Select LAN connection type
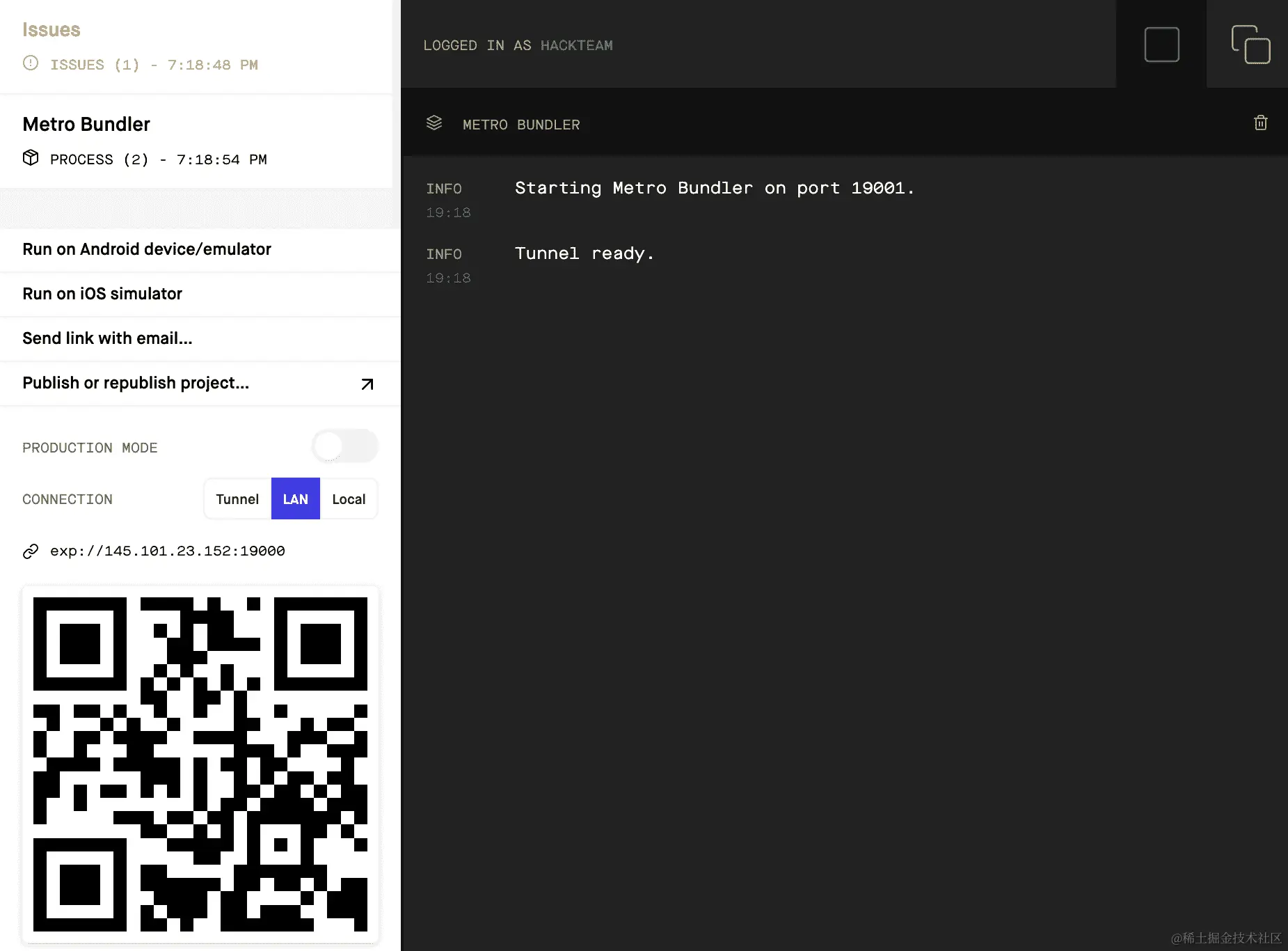The width and height of the screenshot is (1288, 951). tap(296, 498)
